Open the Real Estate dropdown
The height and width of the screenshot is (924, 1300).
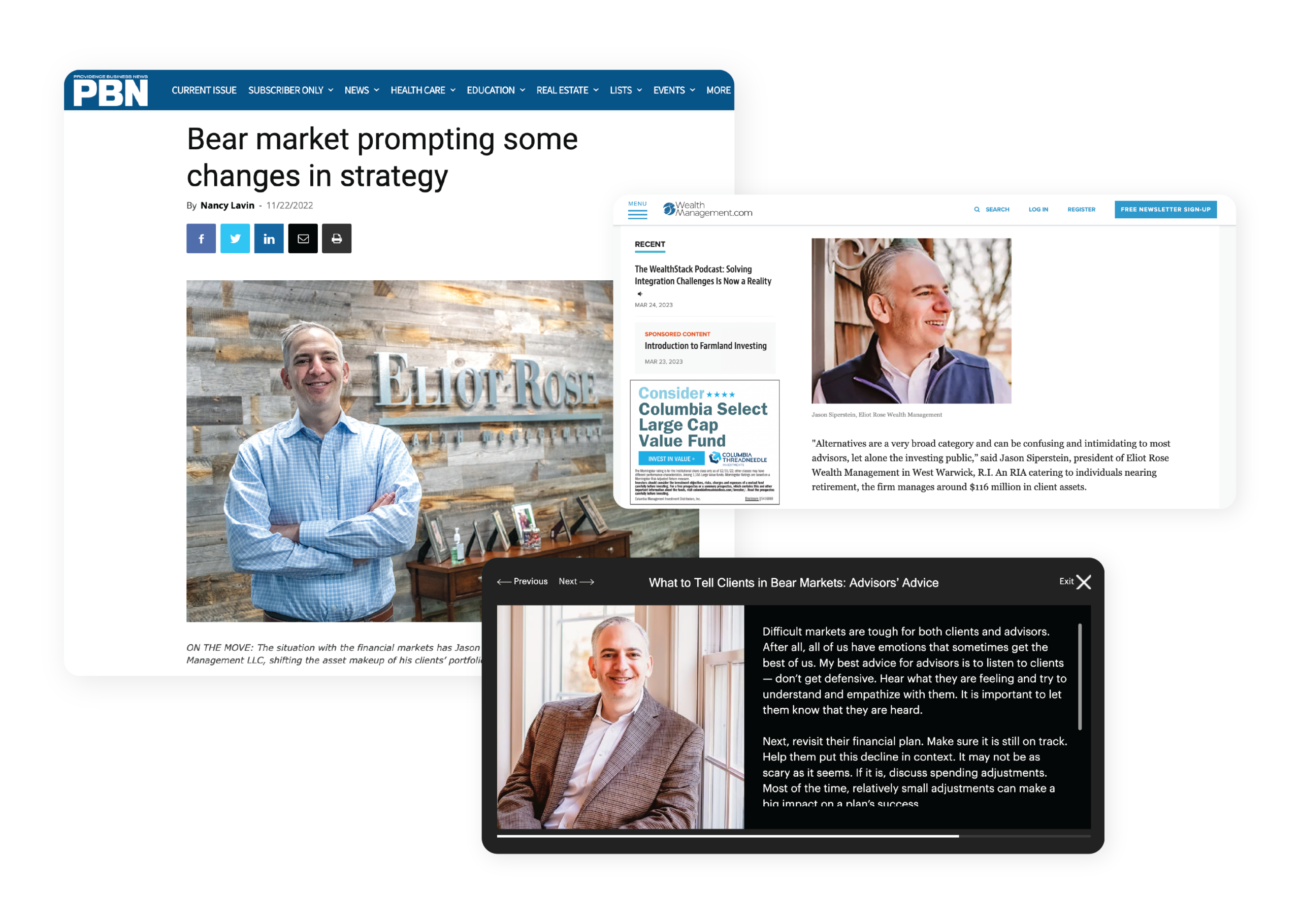tap(567, 90)
